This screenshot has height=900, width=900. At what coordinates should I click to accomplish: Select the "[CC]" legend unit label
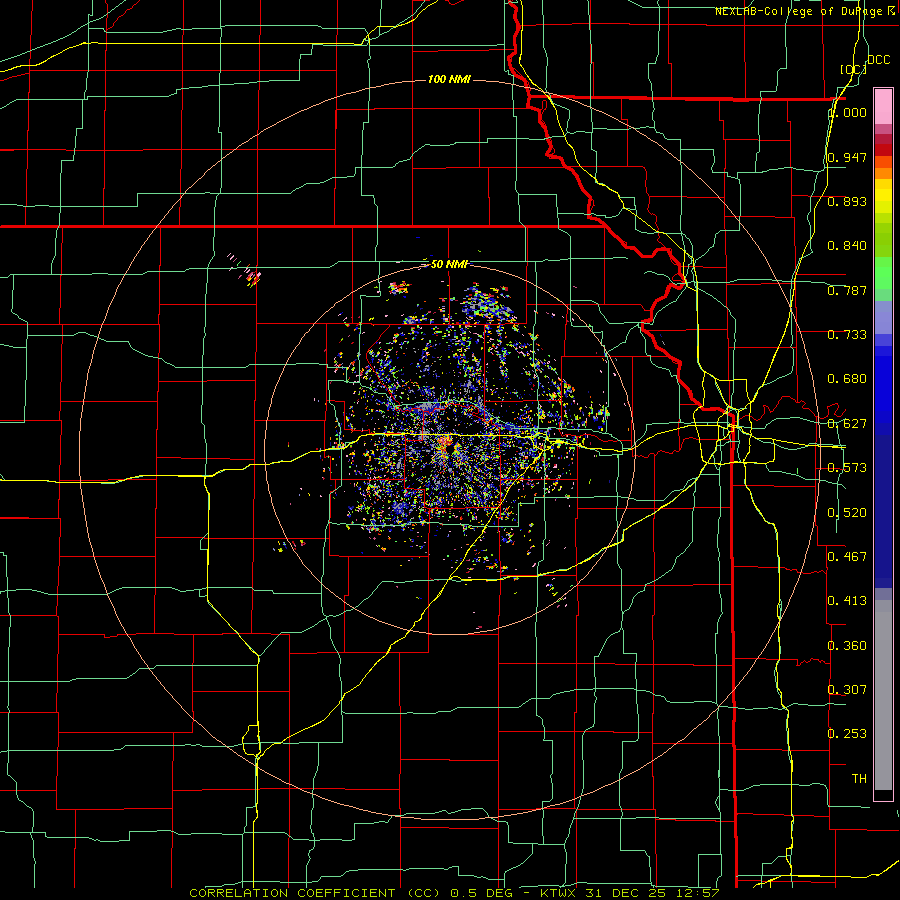(853, 69)
